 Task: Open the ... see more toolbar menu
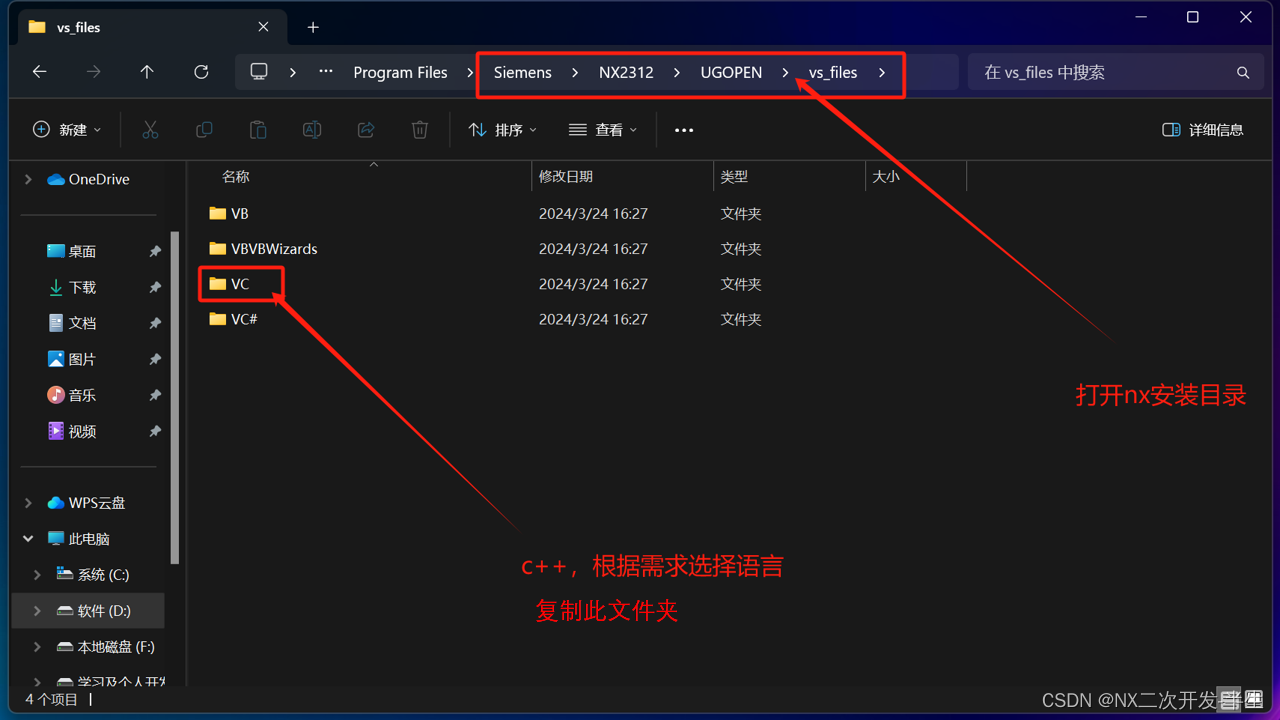click(x=683, y=129)
